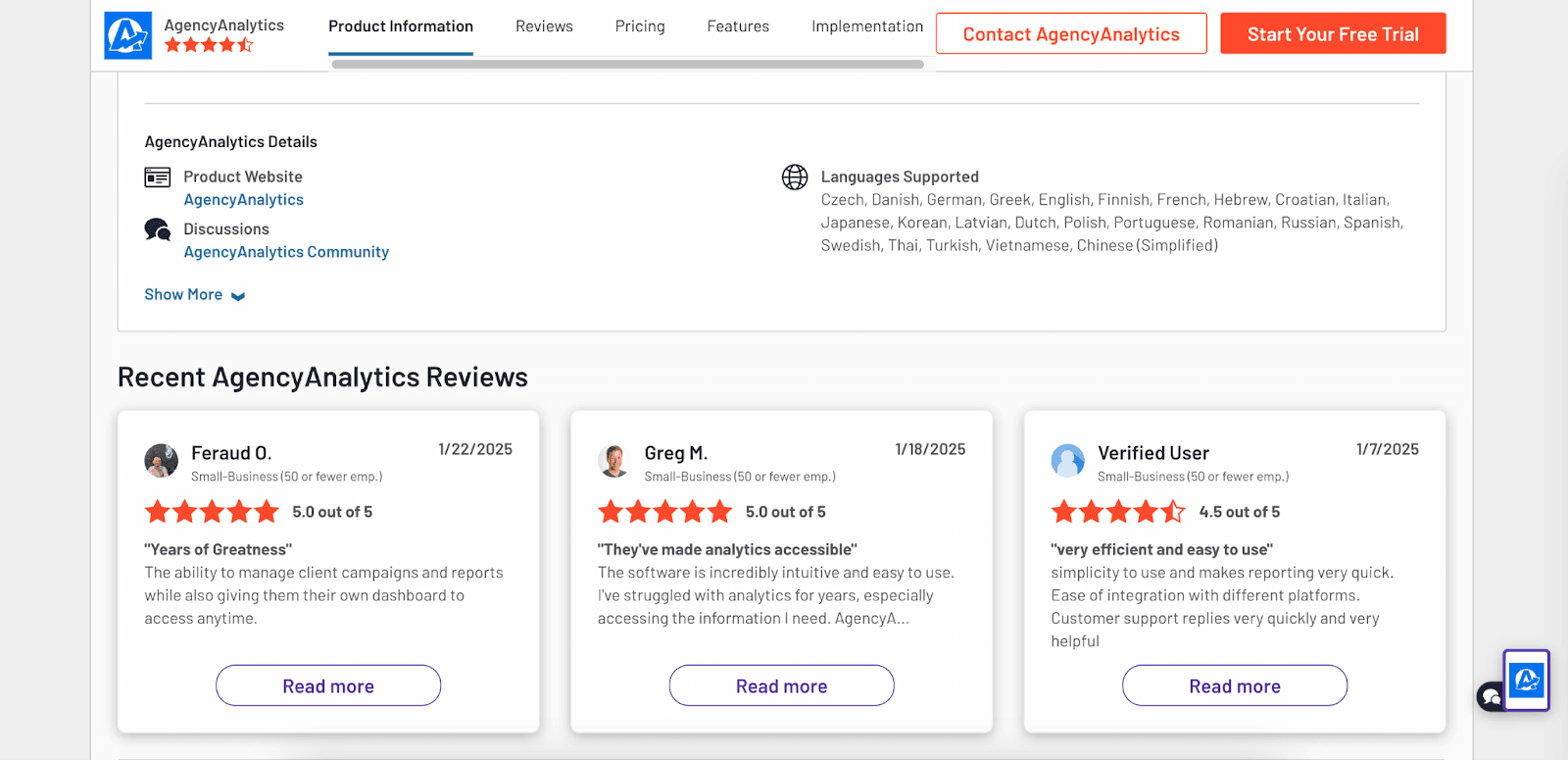The height and width of the screenshot is (760, 1568).
Task: Click the Verified User avatar icon
Action: [x=1067, y=460]
